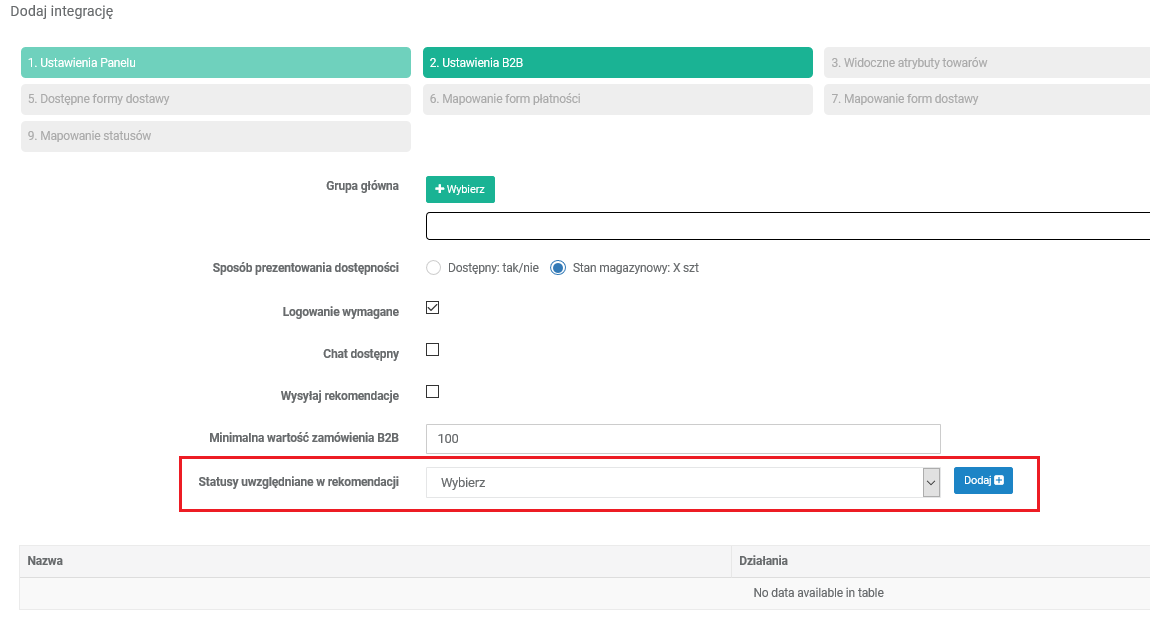Open the Mapowanie form płatności tab
The height and width of the screenshot is (618, 1150).
[617, 99]
